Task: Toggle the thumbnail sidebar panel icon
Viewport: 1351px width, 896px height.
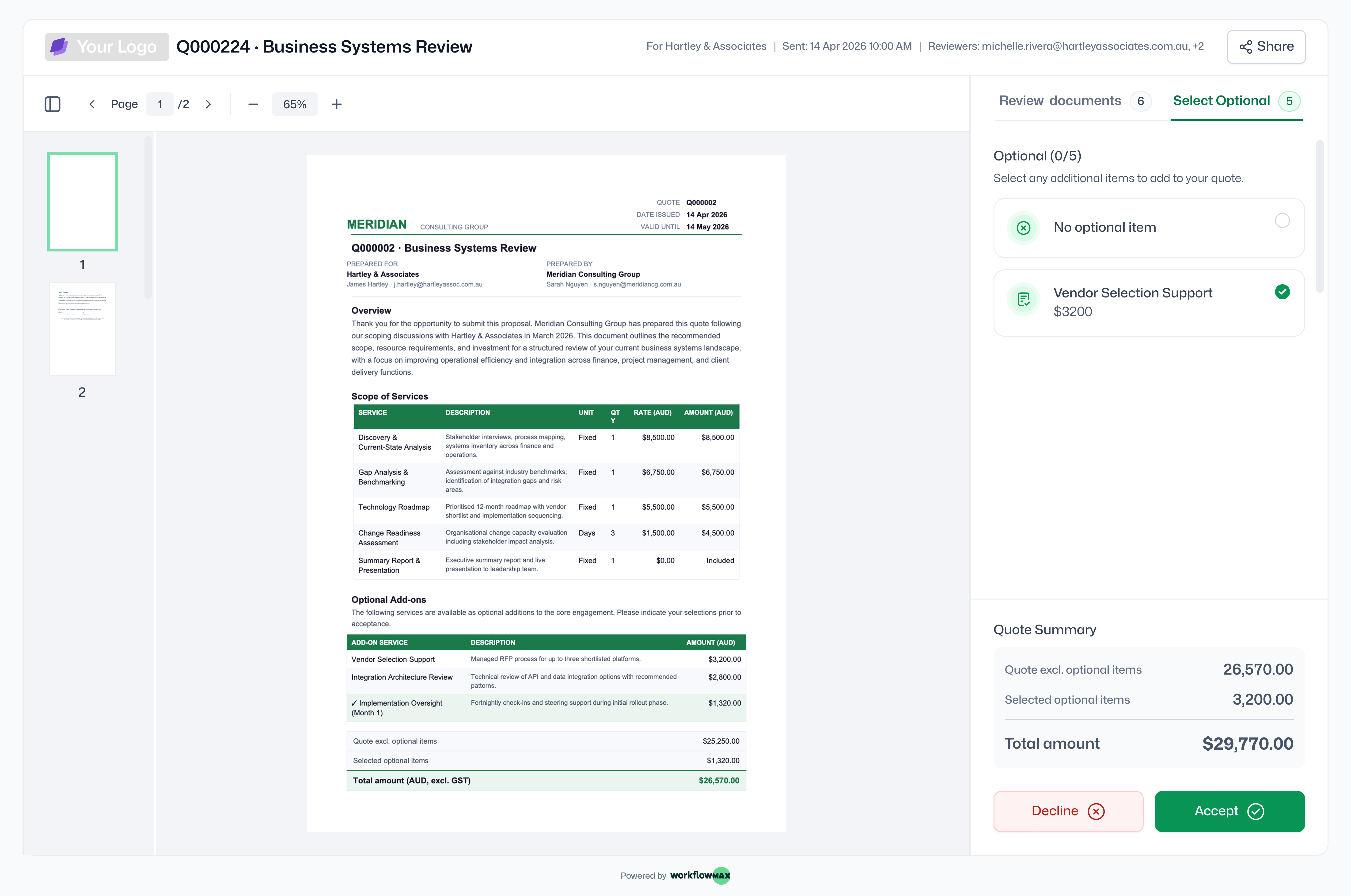Action: (x=53, y=104)
